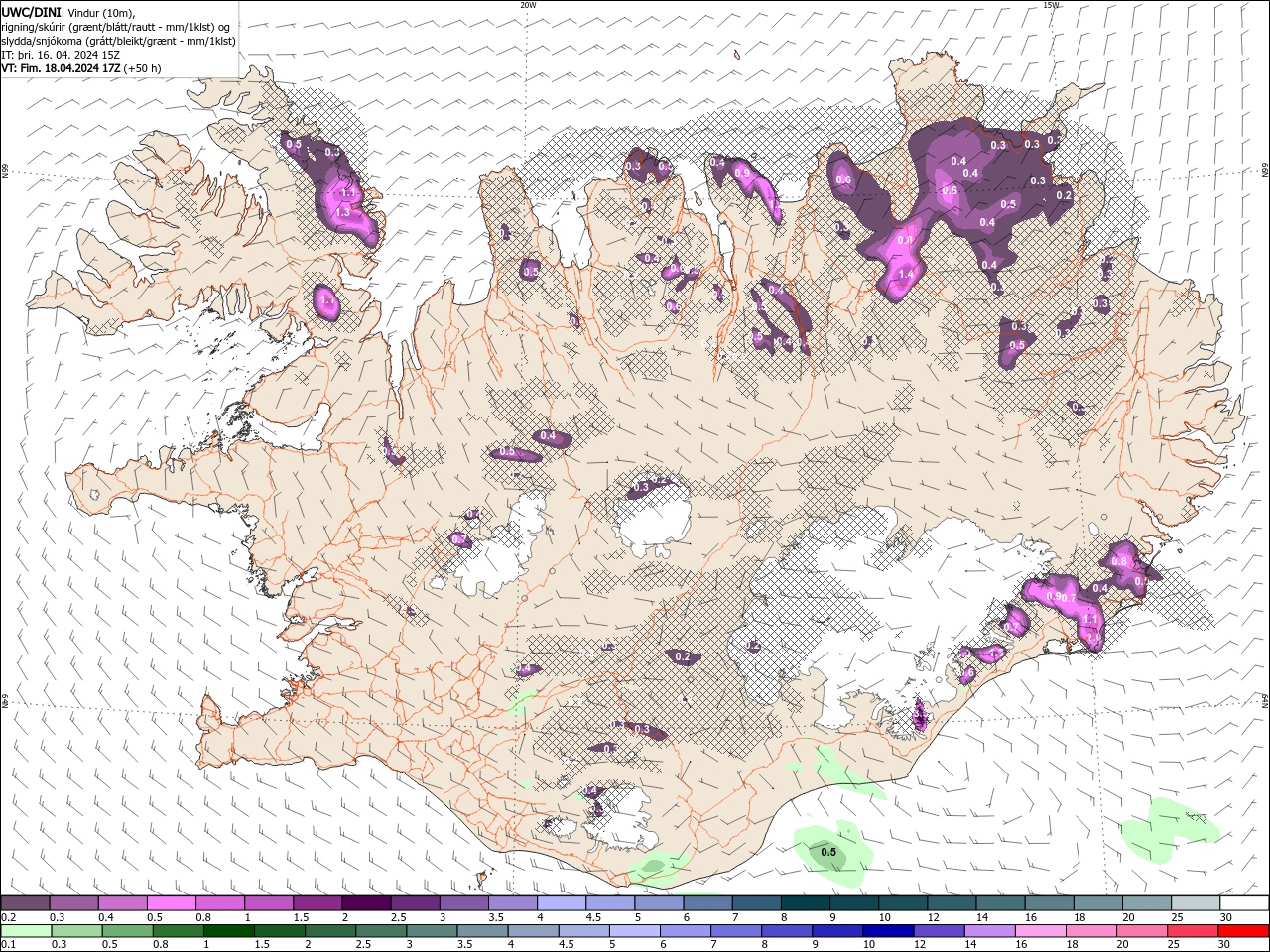Click the grey-green 3 swatch in bottom legend row
Screen dimensions: 1270x952
(432, 931)
